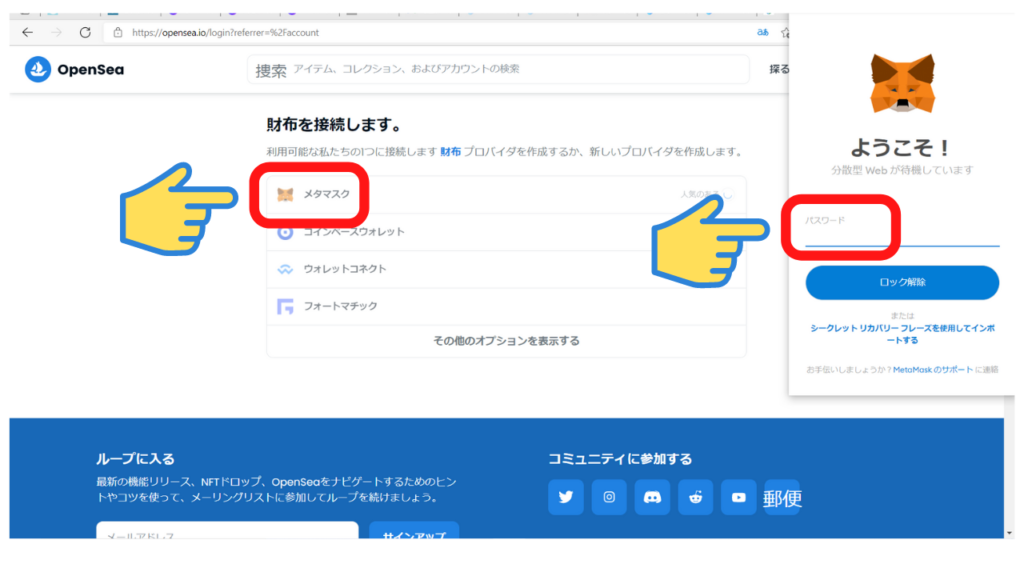The height and width of the screenshot is (576, 1024).
Task: Choose the ウォレットコネクト wallet option
Action: click(344, 269)
